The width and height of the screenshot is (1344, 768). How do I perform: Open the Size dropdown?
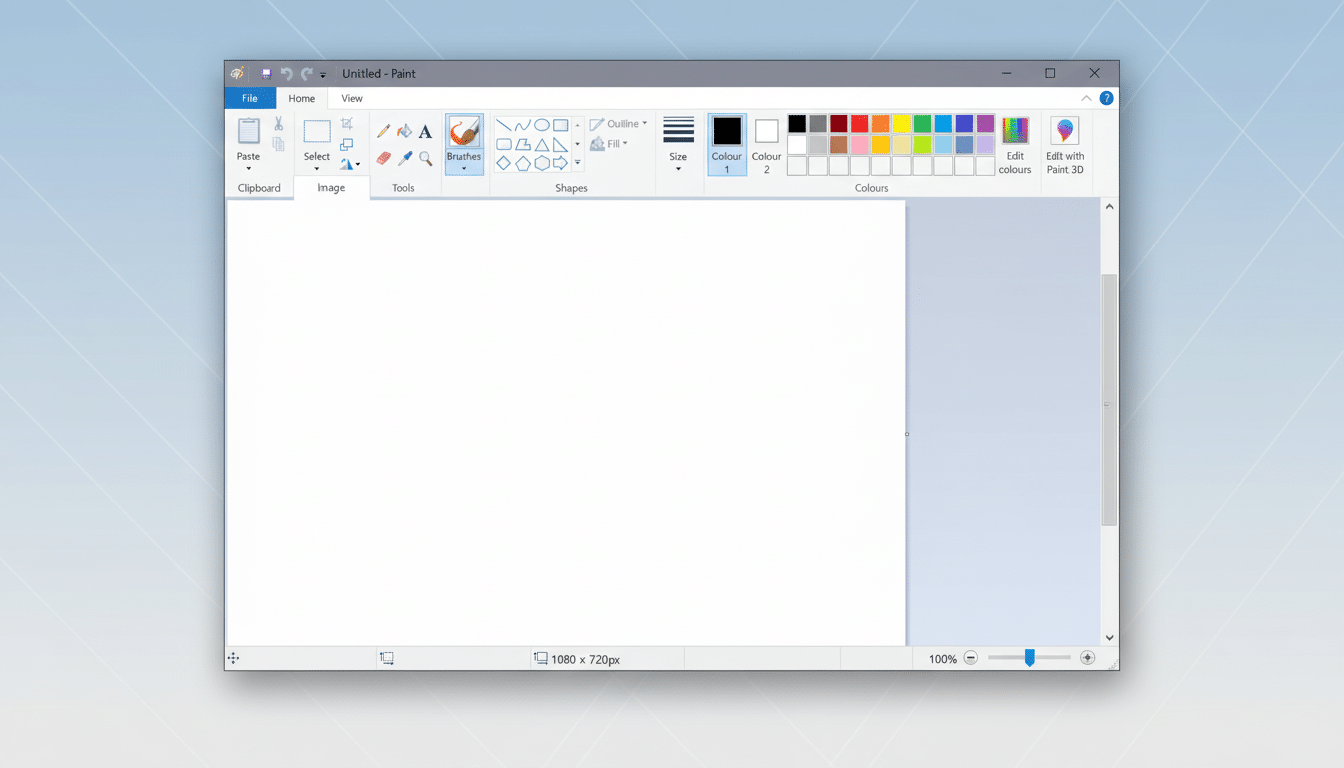(x=678, y=140)
